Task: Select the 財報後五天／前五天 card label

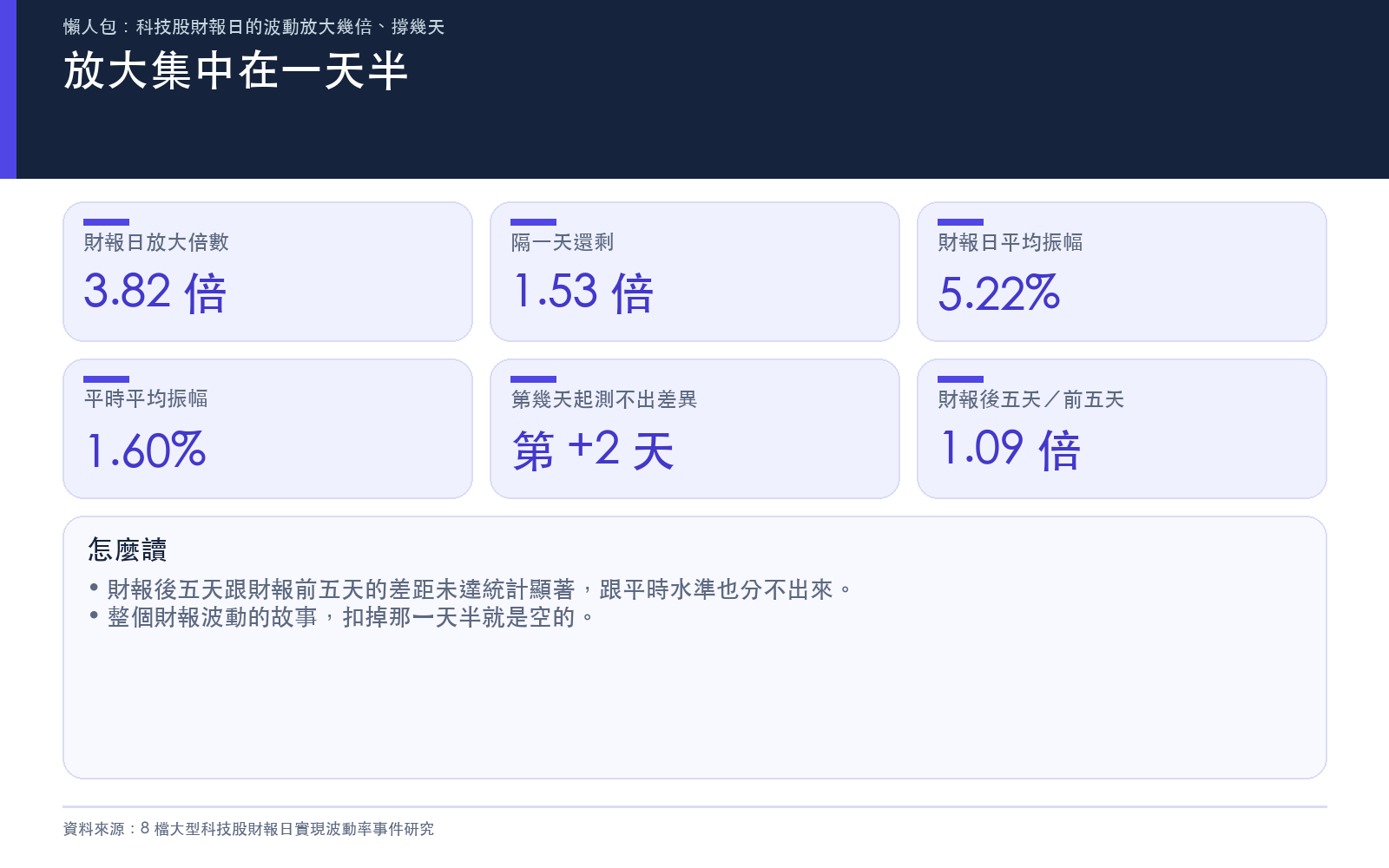Action: (1031, 399)
